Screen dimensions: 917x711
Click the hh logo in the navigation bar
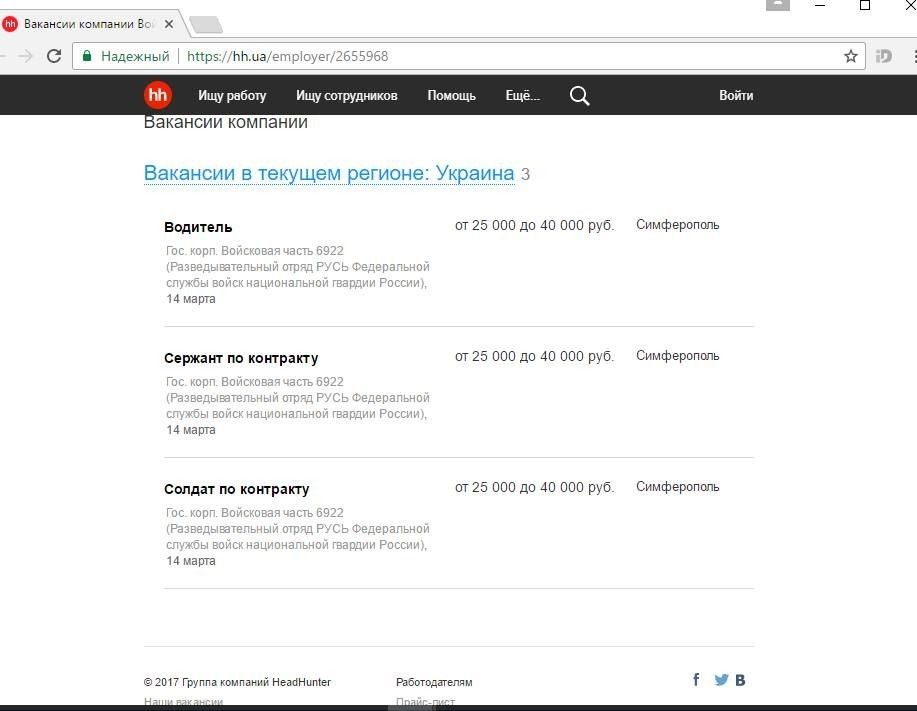[158, 95]
